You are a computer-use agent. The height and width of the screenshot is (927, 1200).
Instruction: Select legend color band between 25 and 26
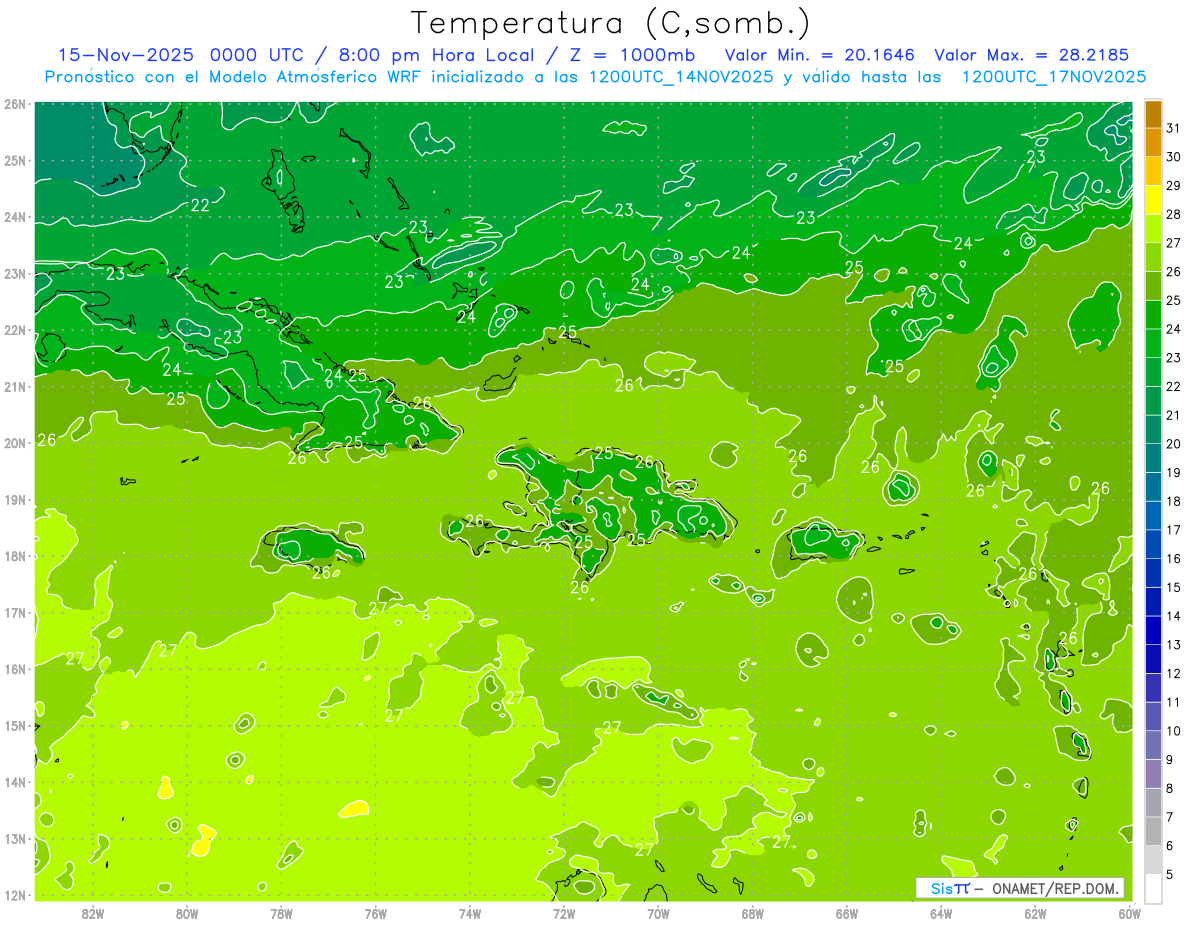pyautogui.click(x=1153, y=286)
